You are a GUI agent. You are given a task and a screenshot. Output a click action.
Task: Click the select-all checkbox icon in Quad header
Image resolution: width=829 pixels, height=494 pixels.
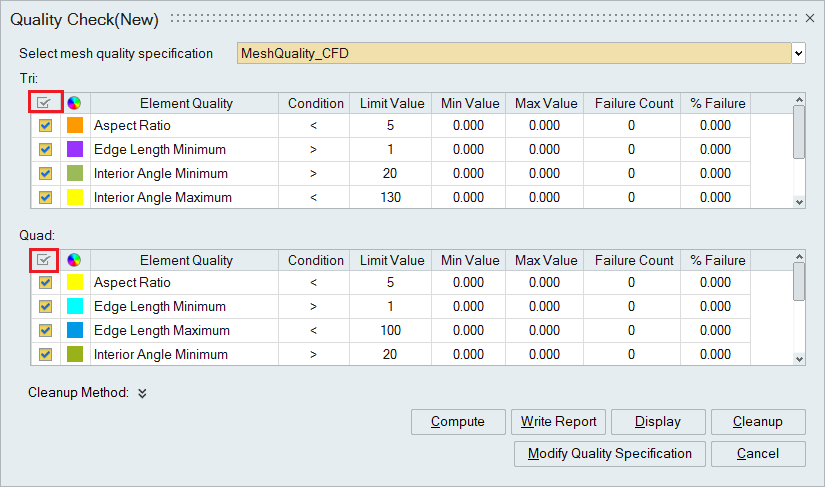pyautogui.click(x=44, y=260)
